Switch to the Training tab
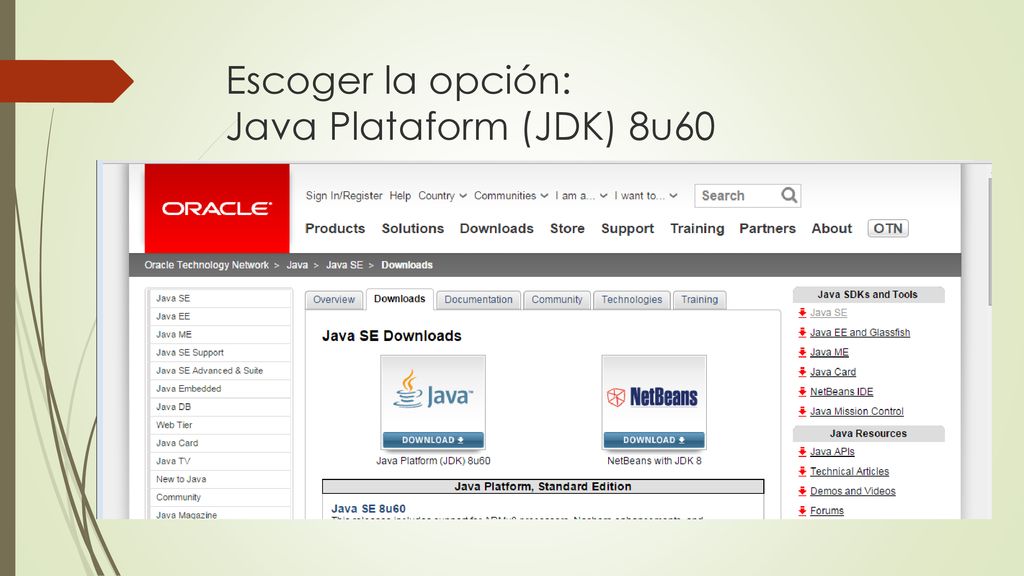The width and height of the screenshot is (1024, 576). pos(699,299)
